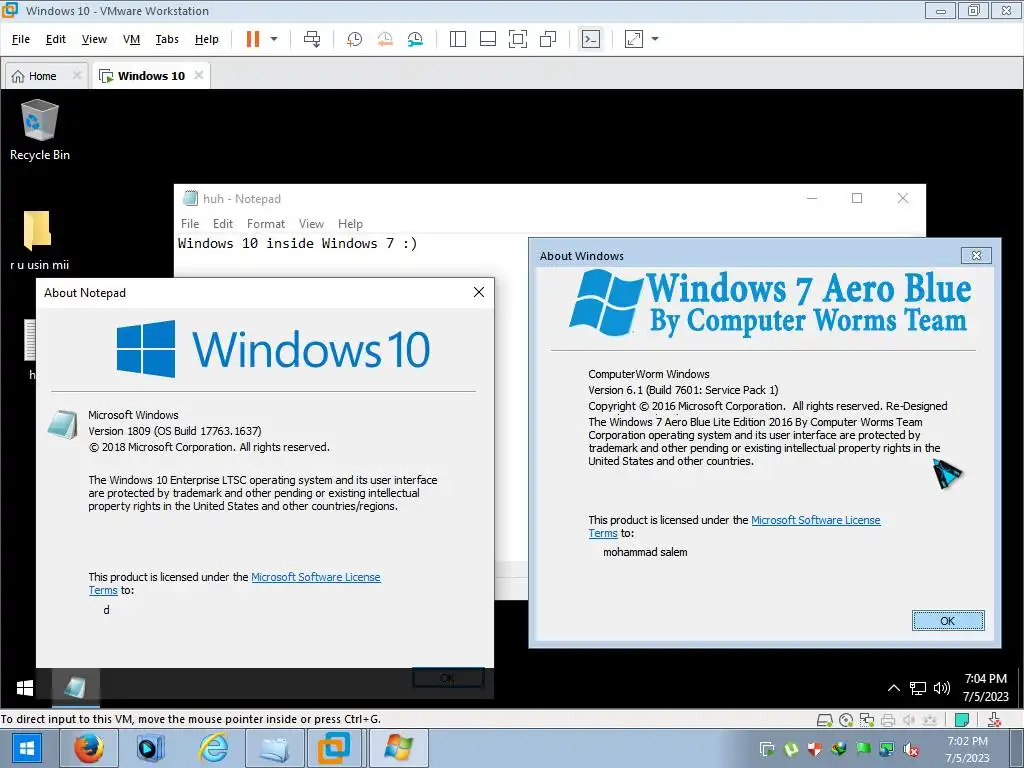
Task: Open the VMware snapshot manager
Action: click(415, 39)
